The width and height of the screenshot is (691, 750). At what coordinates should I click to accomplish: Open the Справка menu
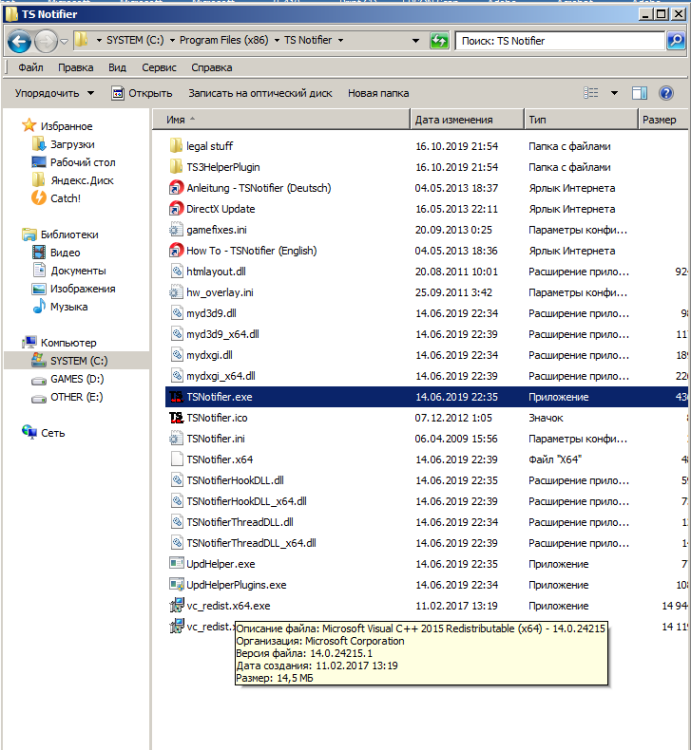pos(212,67)
